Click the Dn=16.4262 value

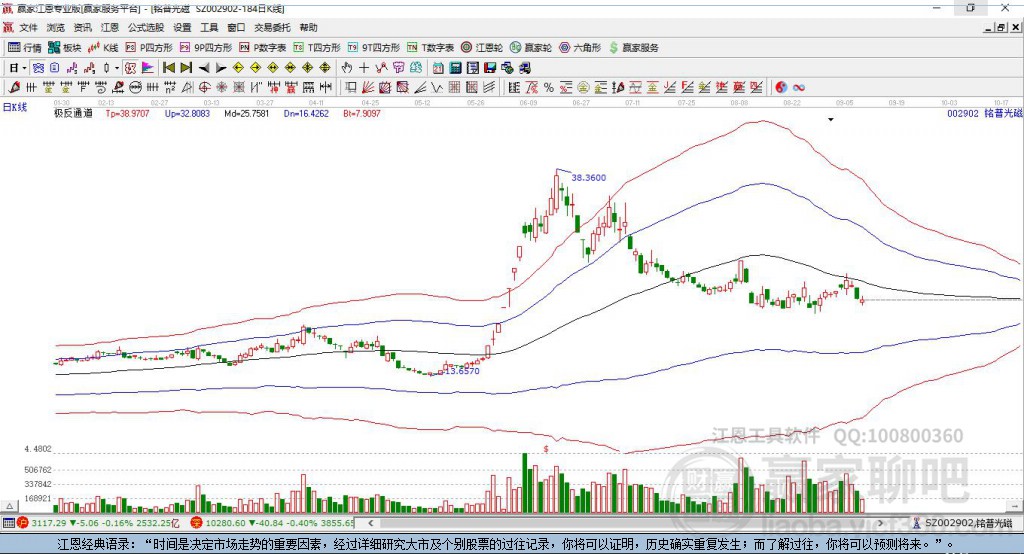[x=306, y=113]
